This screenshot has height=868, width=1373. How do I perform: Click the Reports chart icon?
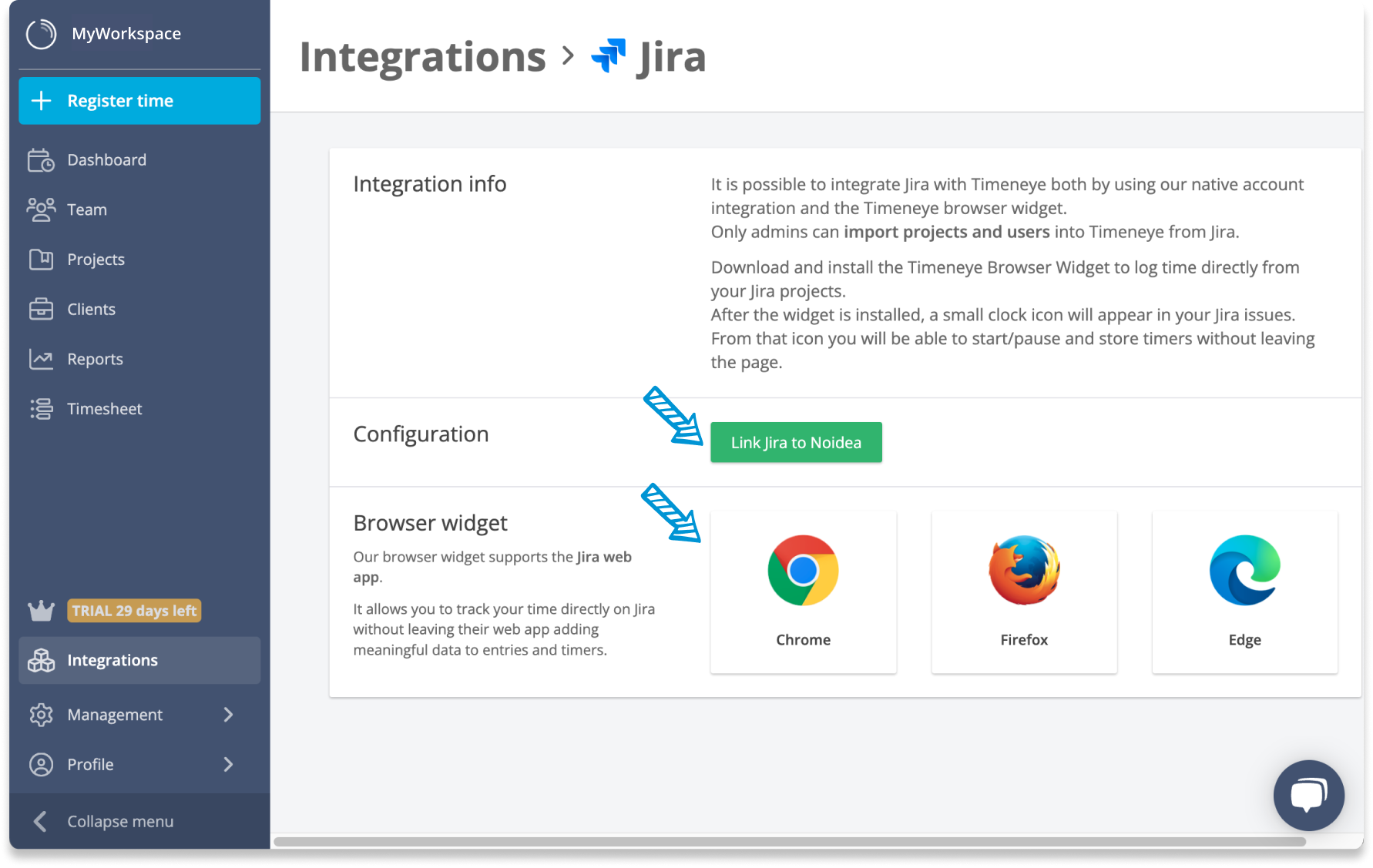(x=41, y=359)
